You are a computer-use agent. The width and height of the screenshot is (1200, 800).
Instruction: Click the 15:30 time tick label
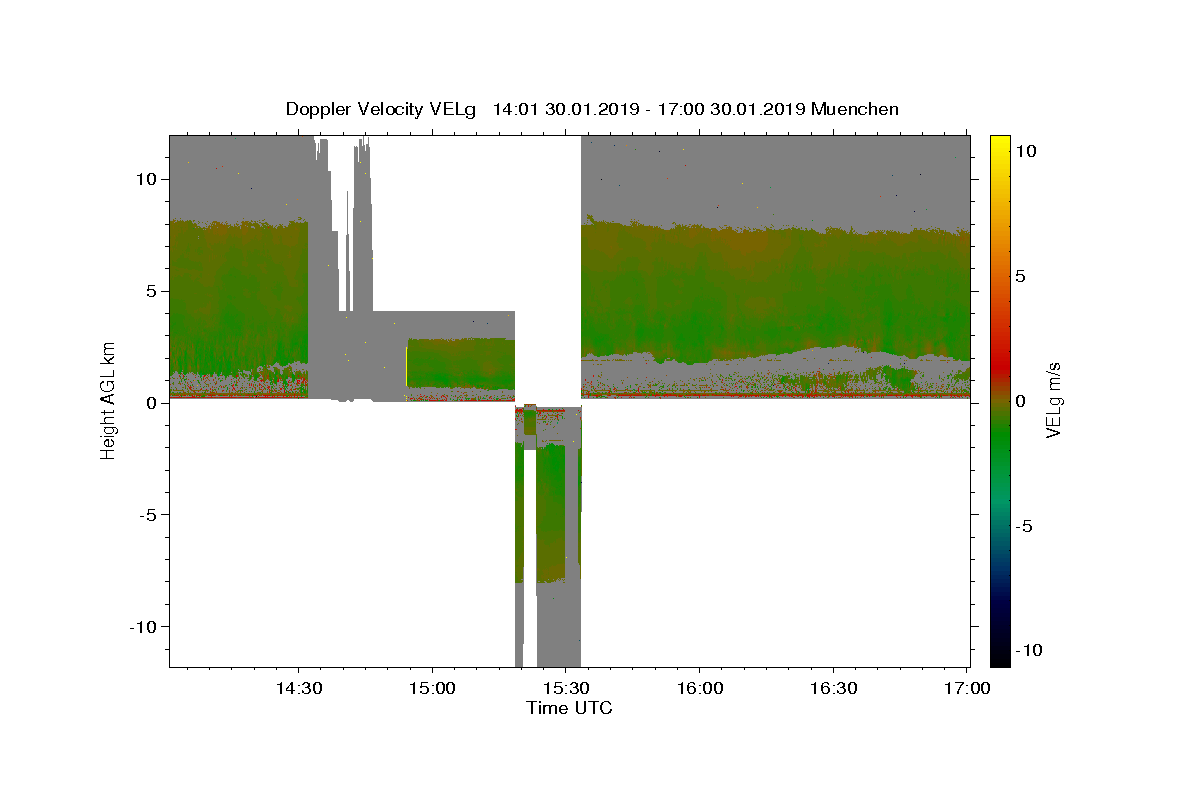(x=566, y=688)
